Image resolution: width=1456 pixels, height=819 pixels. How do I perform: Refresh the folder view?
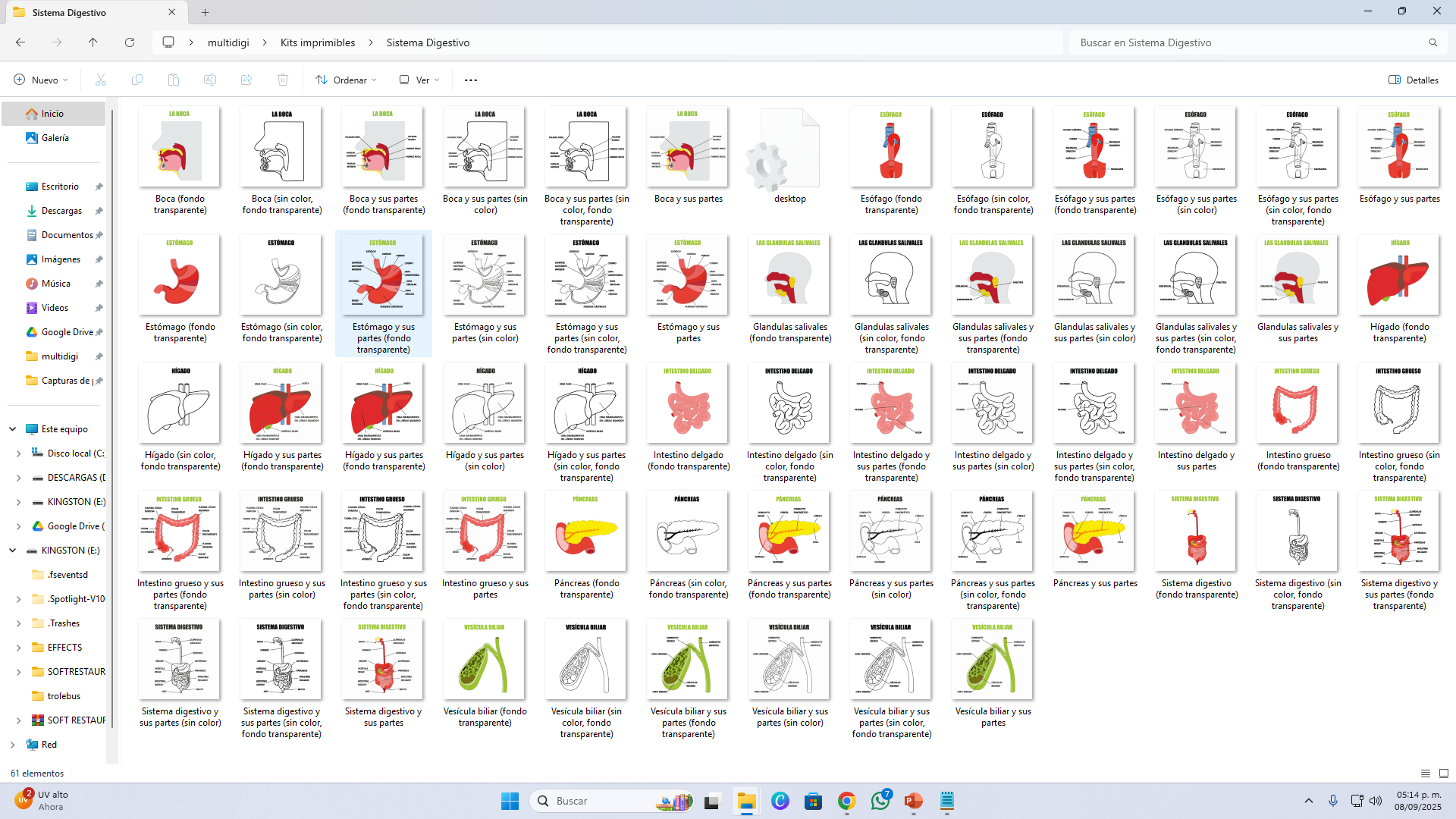130,42
